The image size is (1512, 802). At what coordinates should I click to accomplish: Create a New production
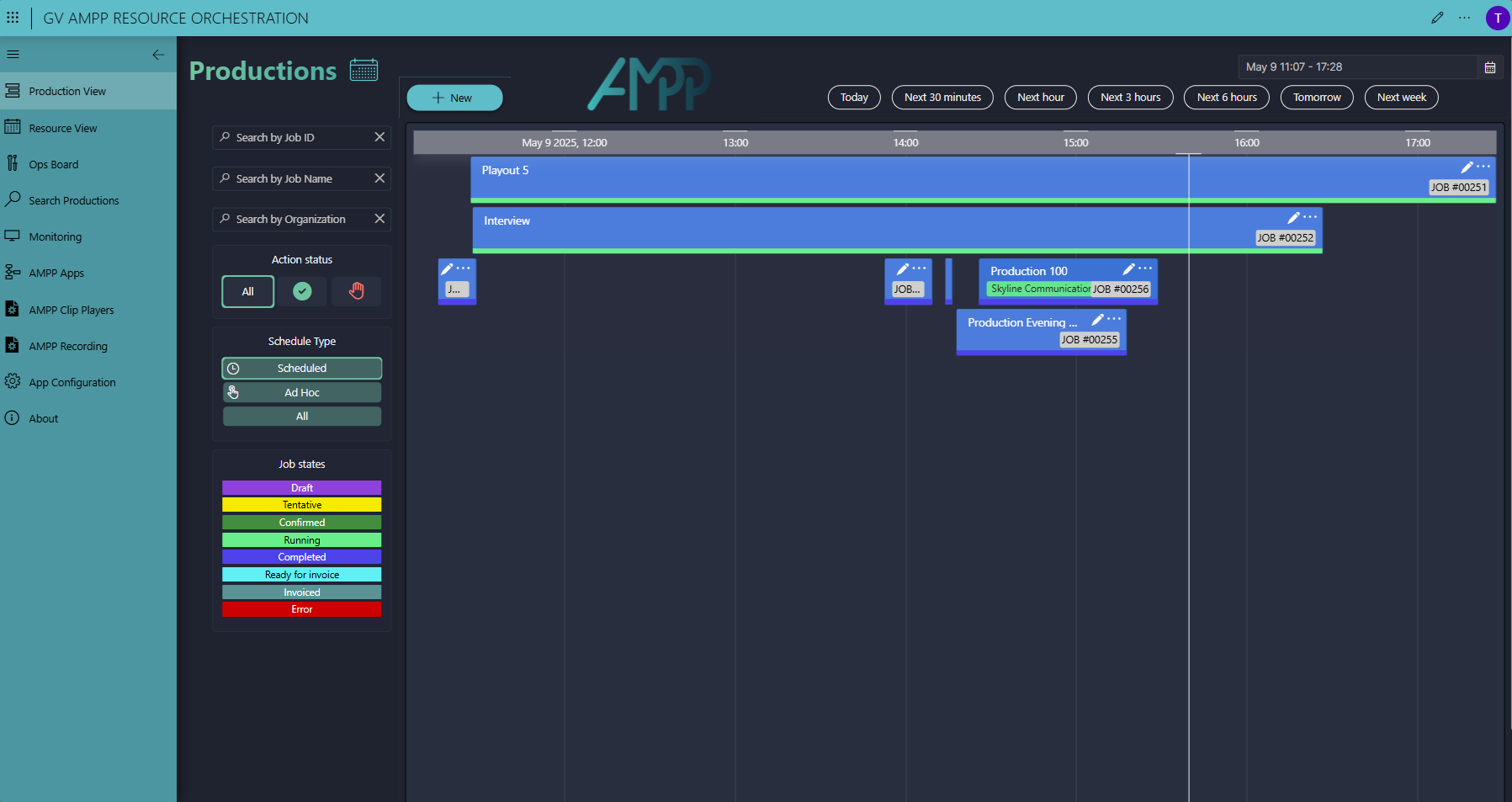454,98
